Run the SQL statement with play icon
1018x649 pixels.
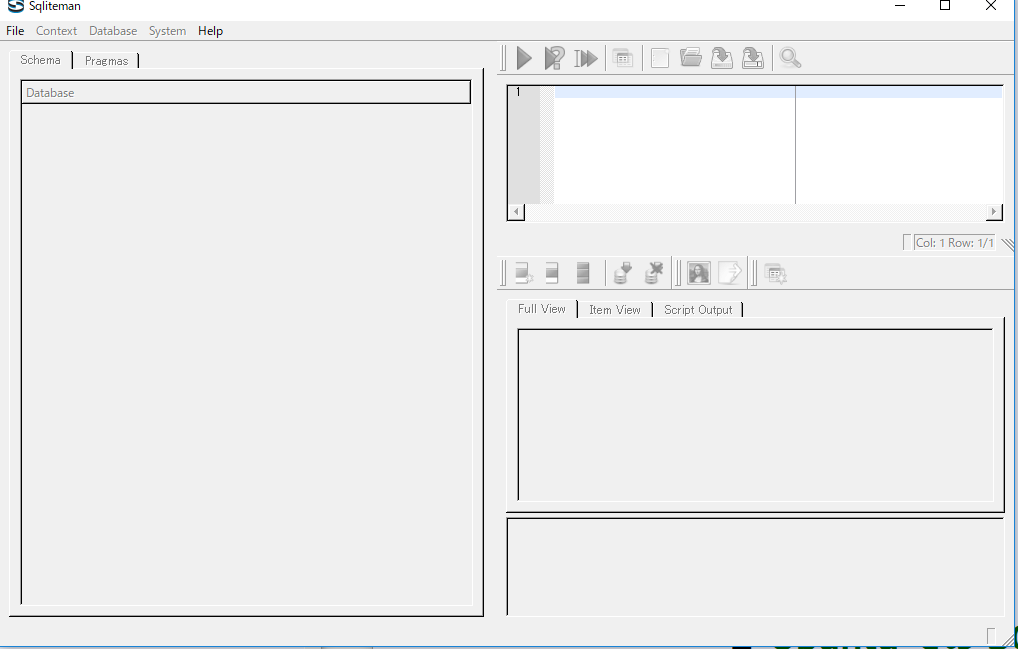(524, 59)
